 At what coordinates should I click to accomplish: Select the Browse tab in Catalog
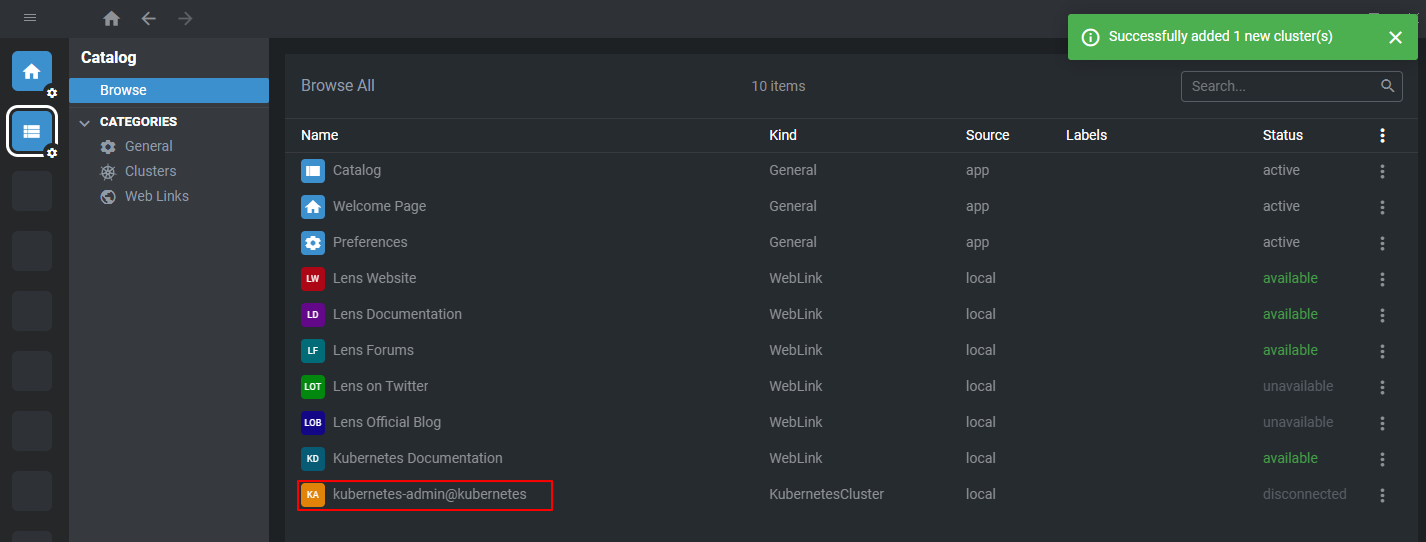pos(169,90)
